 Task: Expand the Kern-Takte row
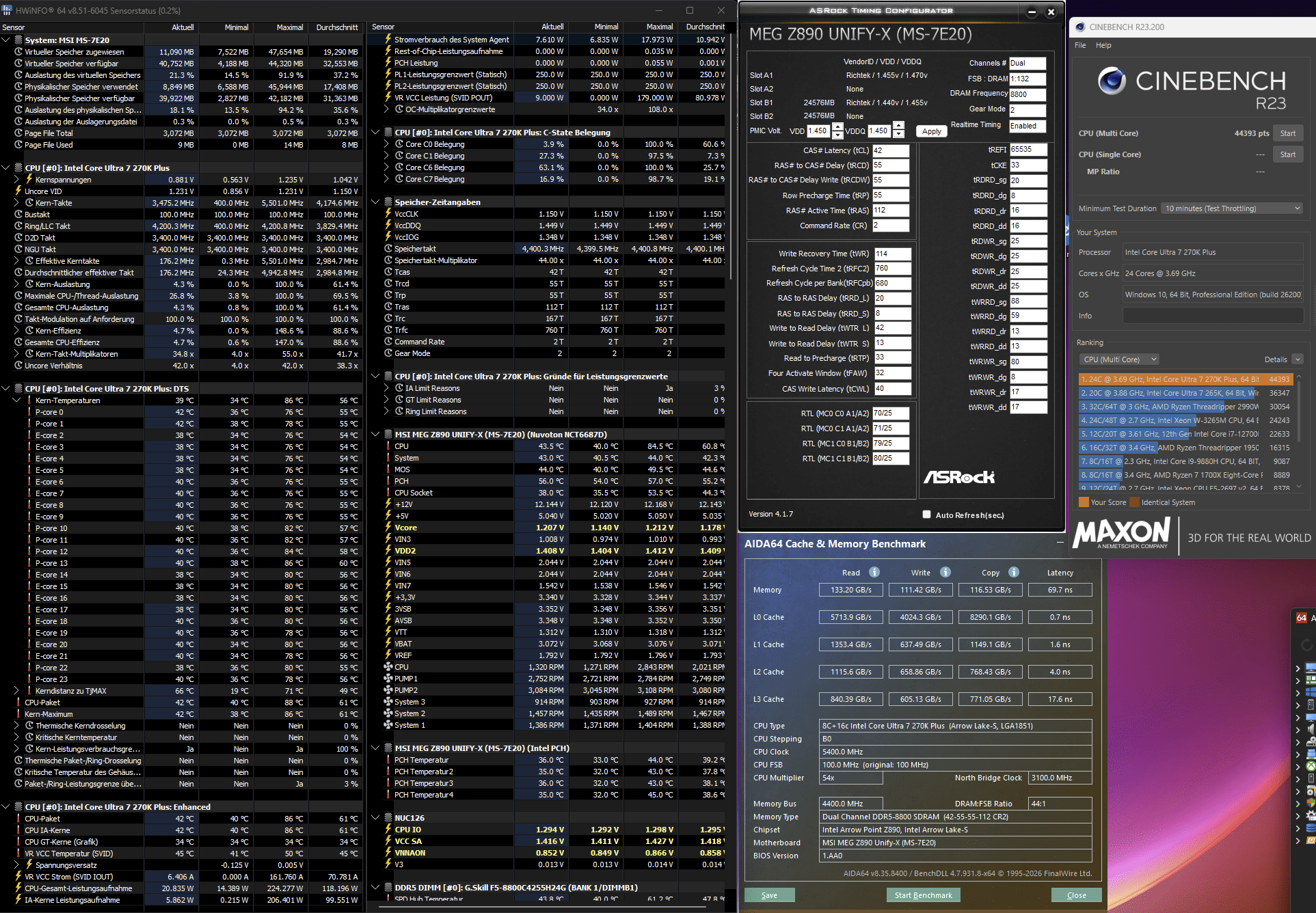pos(17,203)
